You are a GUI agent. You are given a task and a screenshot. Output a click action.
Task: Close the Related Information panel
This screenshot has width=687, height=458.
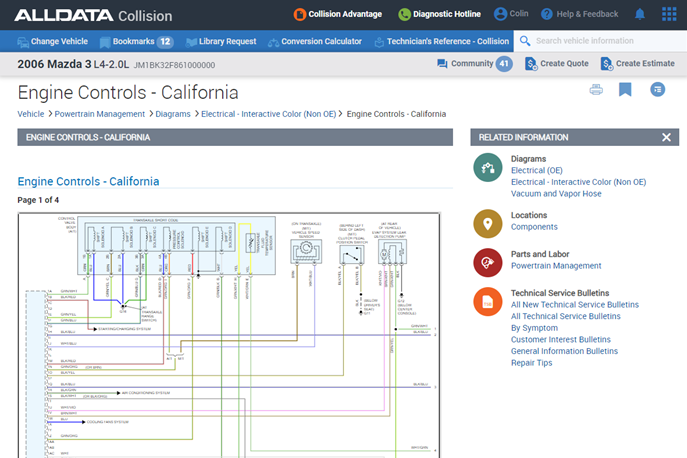(x=667, y=137)
